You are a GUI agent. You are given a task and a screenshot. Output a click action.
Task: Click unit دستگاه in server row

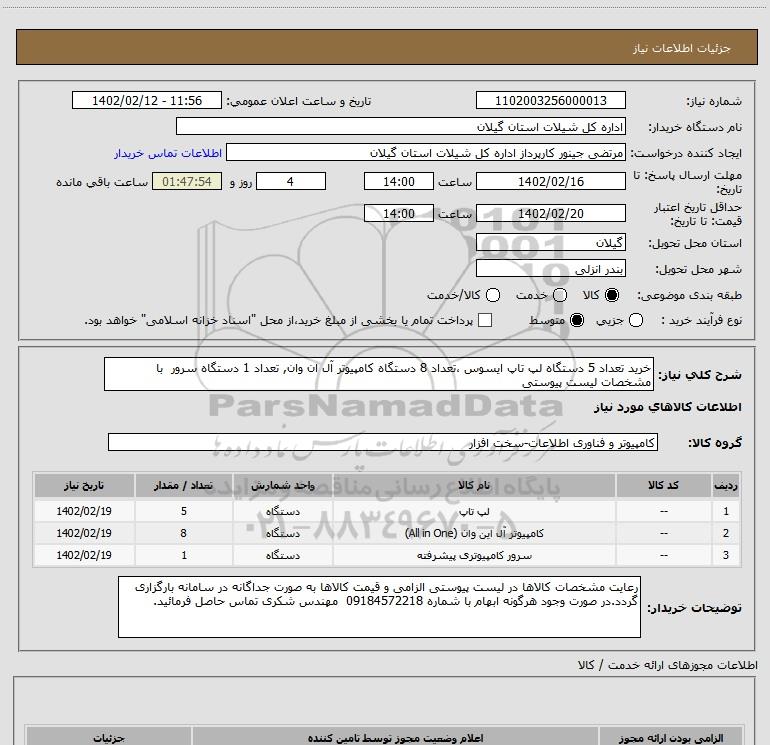[x=282, y=555]
